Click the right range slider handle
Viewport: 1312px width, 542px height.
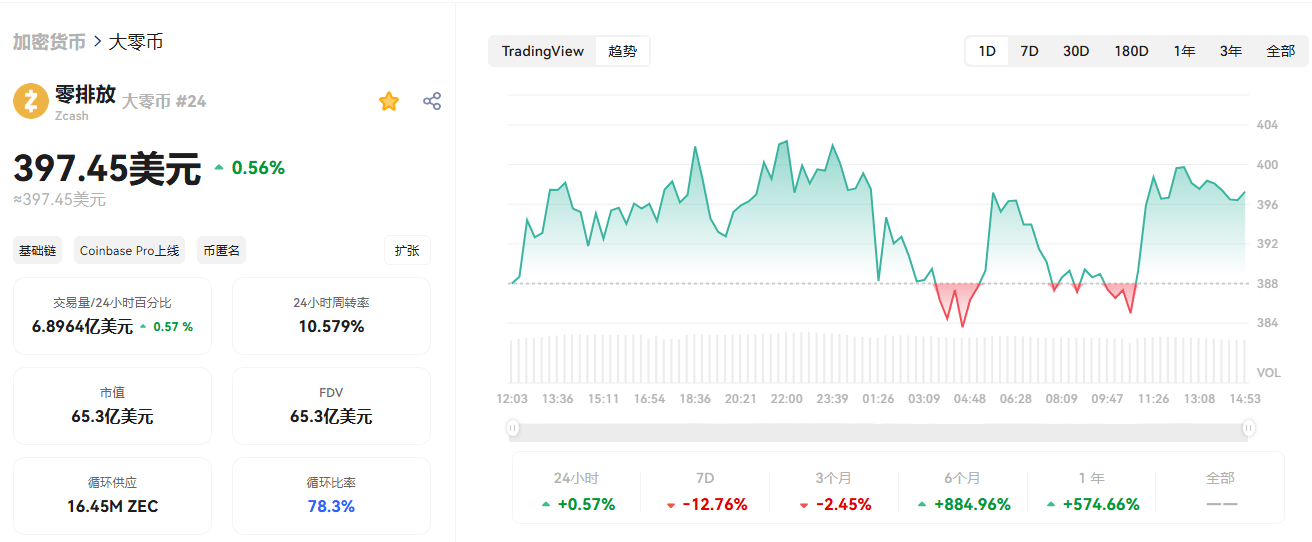[1249, 428]
